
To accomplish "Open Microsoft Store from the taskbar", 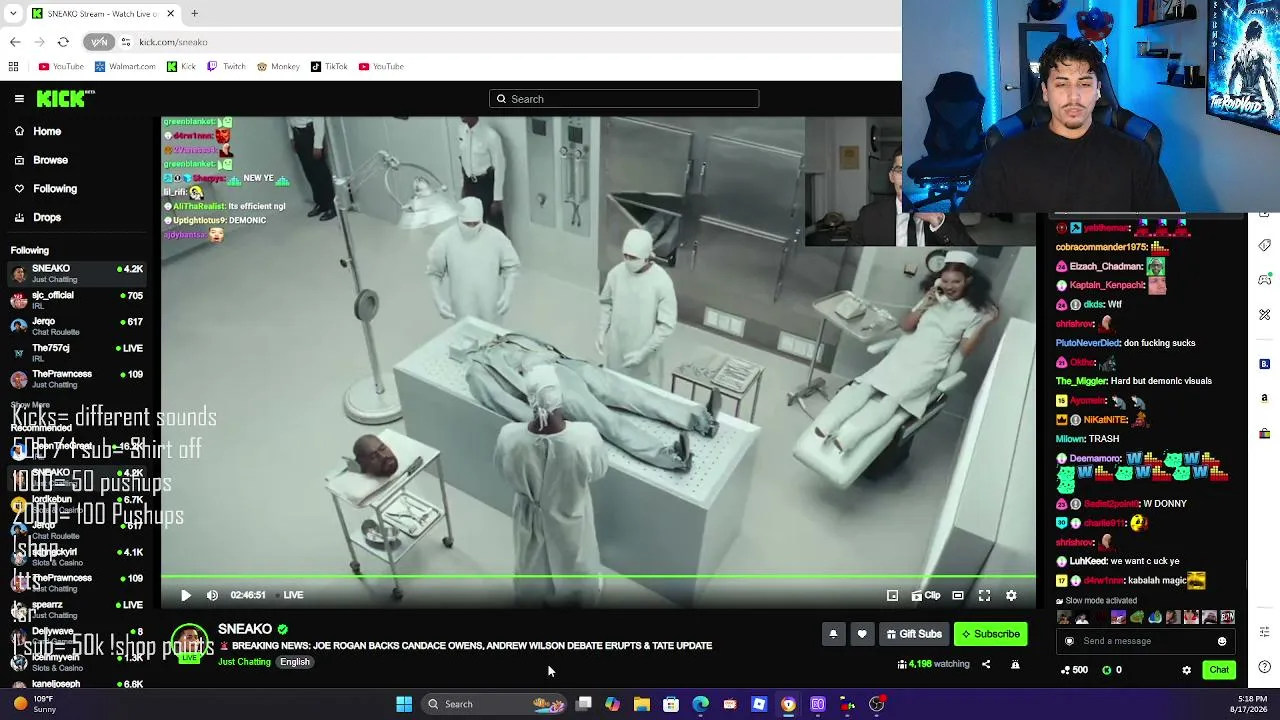I will click(671, 704).
